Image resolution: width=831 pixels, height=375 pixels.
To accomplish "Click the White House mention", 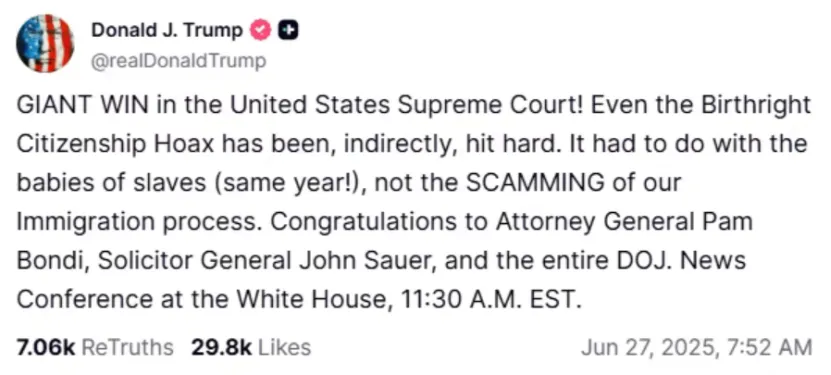I will 310,300.
